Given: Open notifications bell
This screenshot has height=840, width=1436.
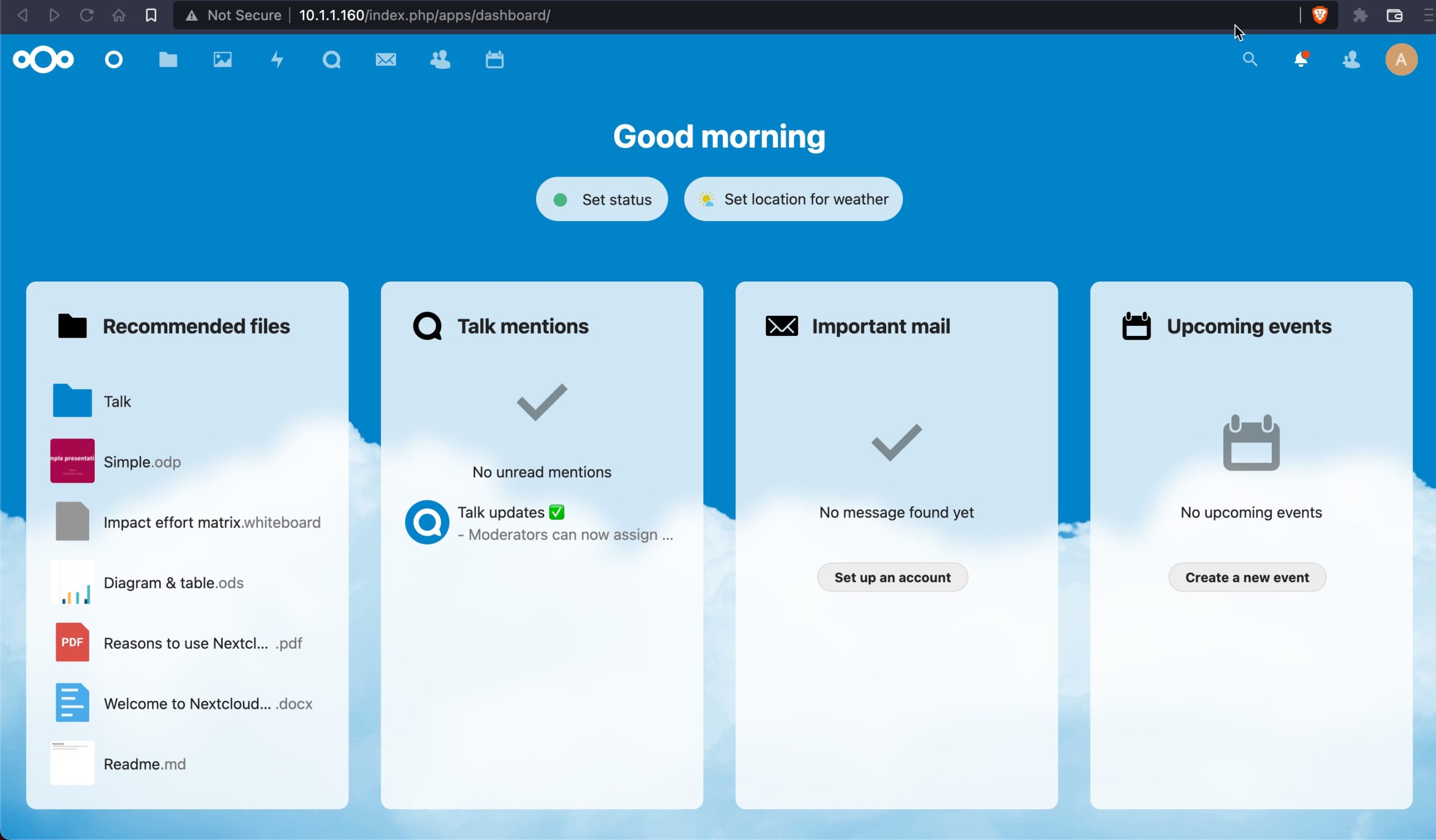Looking at the screenshot, I should 1301,59.
